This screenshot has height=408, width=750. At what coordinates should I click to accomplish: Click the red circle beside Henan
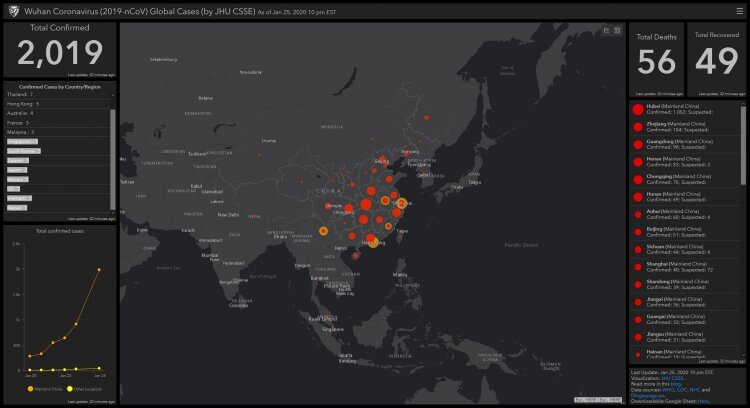point(638,162)
